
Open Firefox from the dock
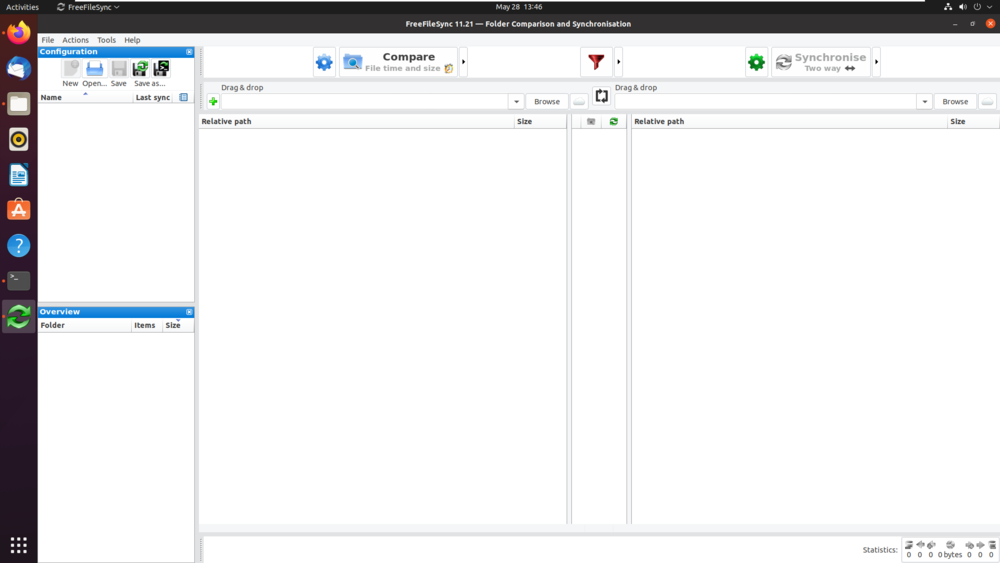pos(18,33)
